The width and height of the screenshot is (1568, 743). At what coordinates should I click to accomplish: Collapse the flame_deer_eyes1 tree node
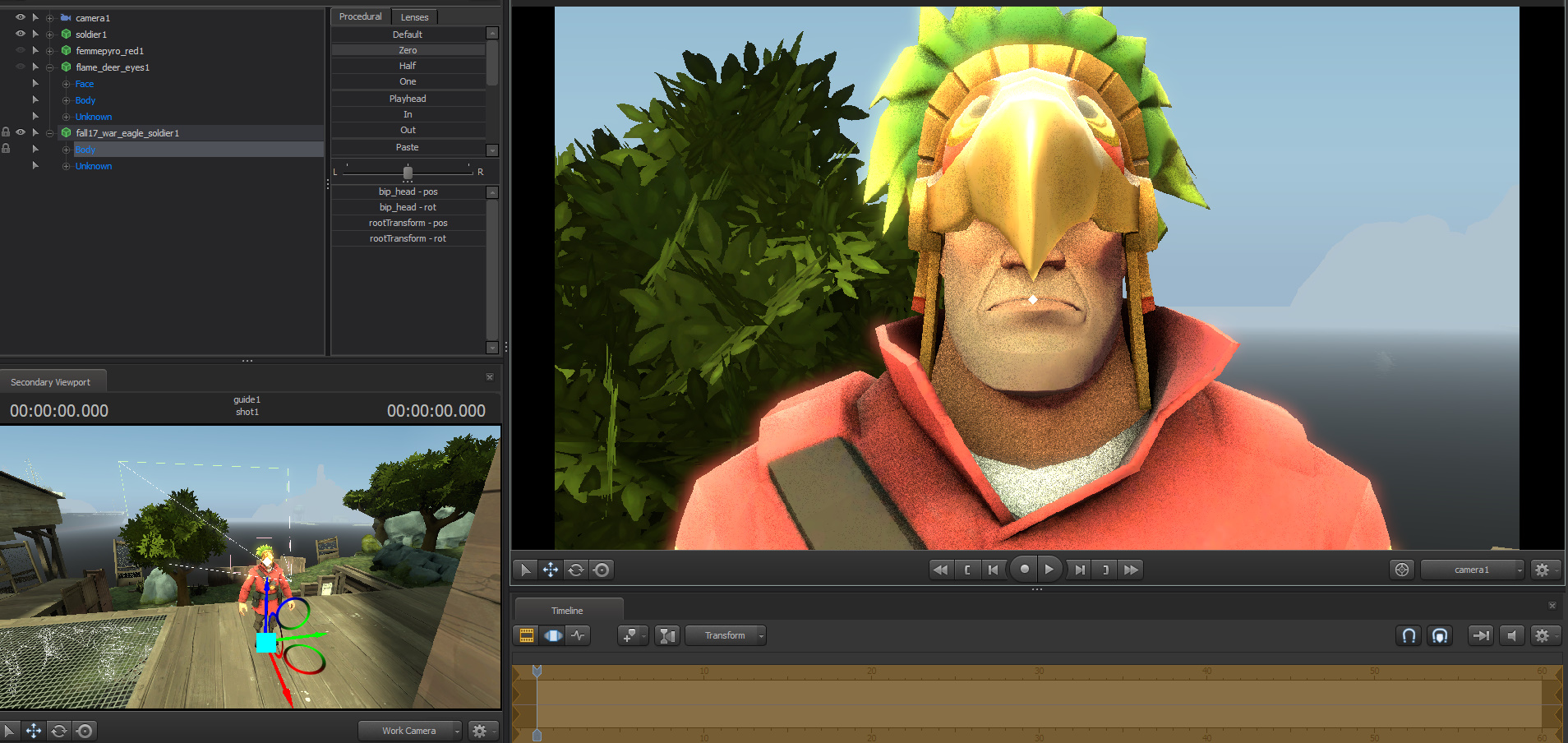point(50,67)
